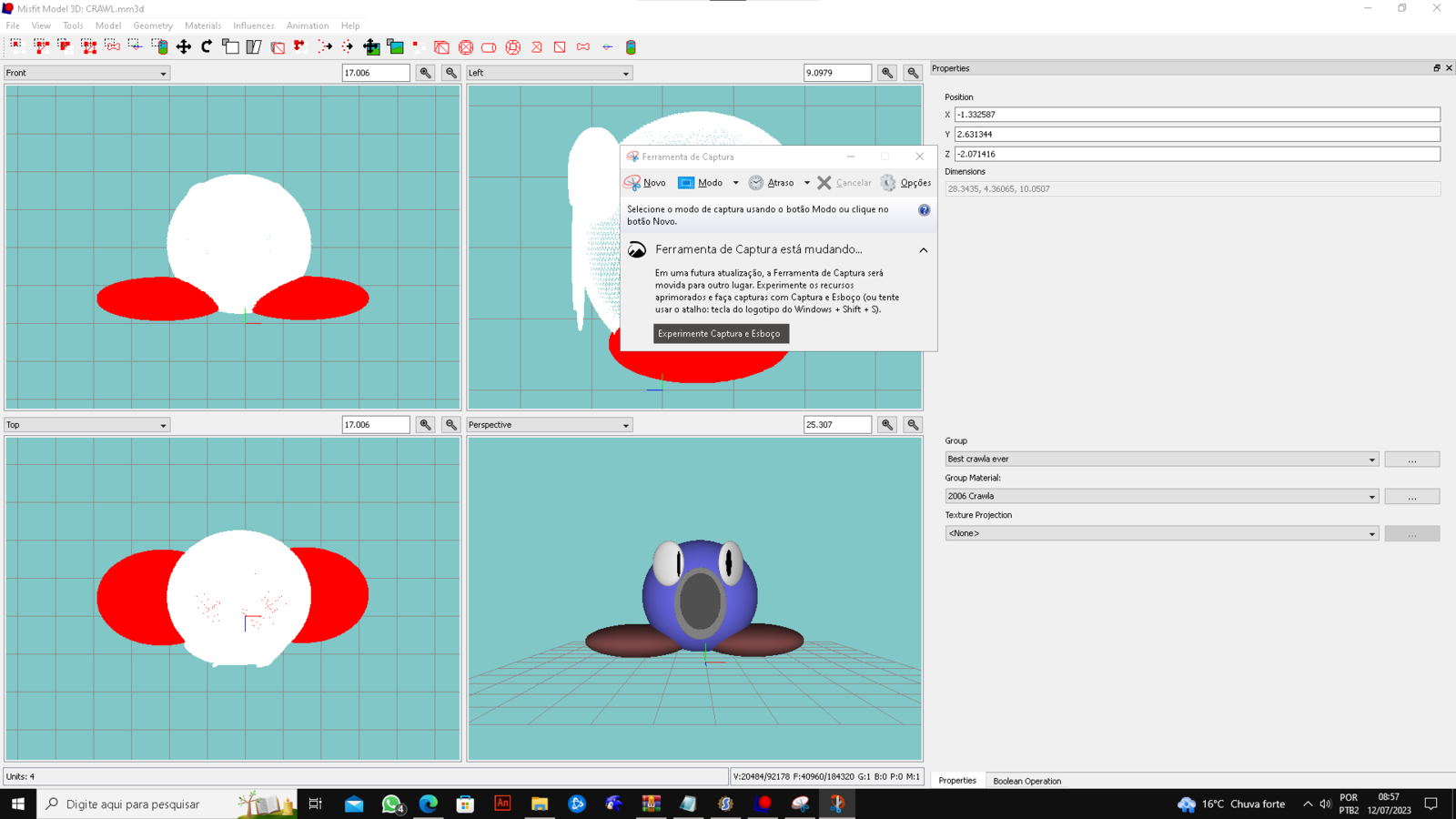Screen dimensions: 1456x819
Task: Activate the Create Ellipsoid tool
Action: (x=466, y=46)
